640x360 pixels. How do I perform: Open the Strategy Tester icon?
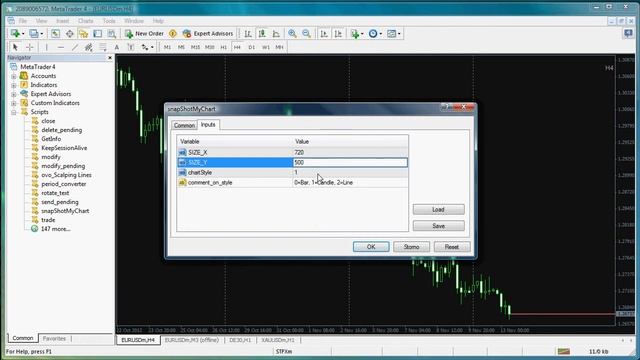112,33
